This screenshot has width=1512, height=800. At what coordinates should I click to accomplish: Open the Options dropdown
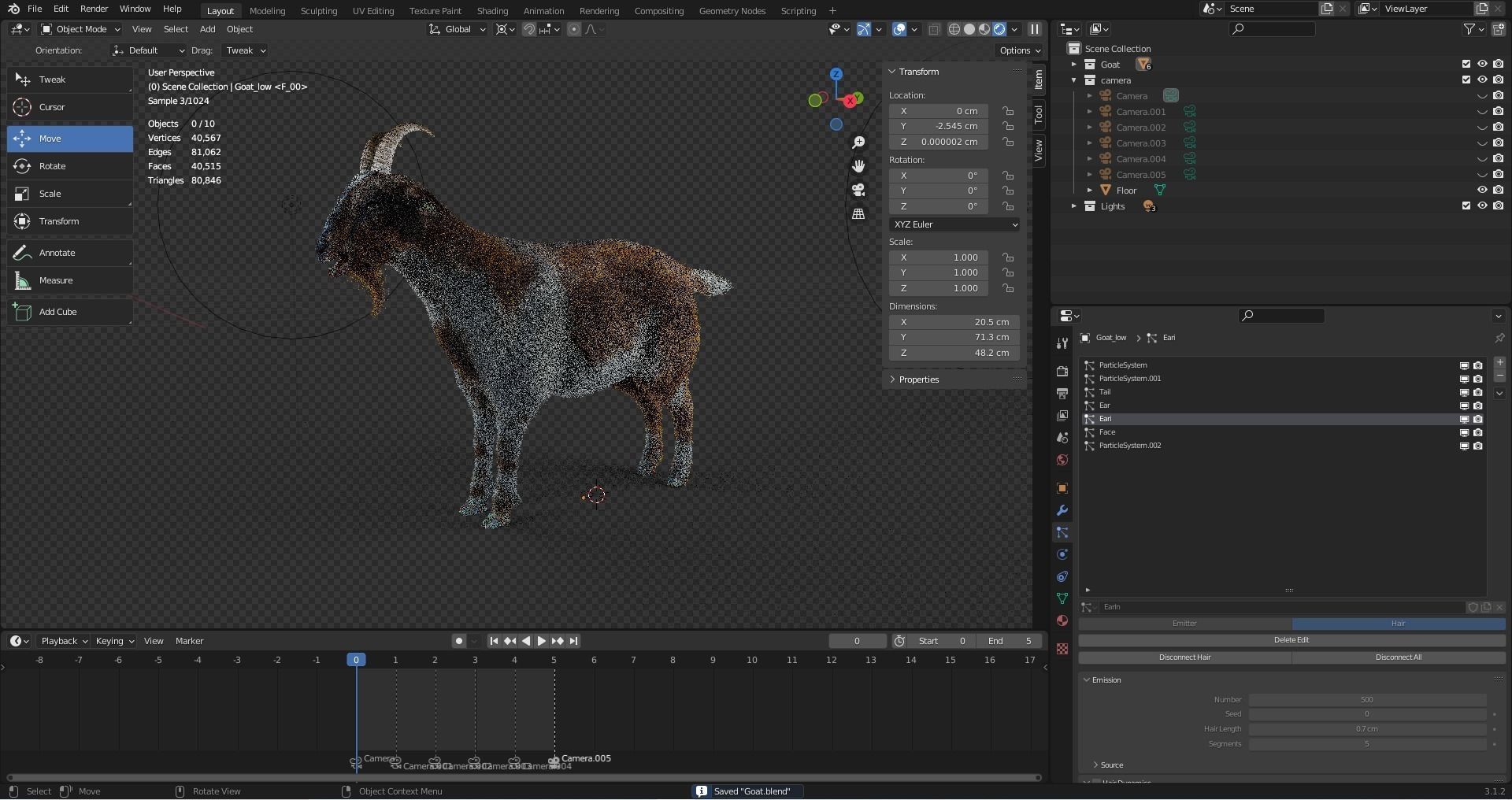tap(1020, 50)
